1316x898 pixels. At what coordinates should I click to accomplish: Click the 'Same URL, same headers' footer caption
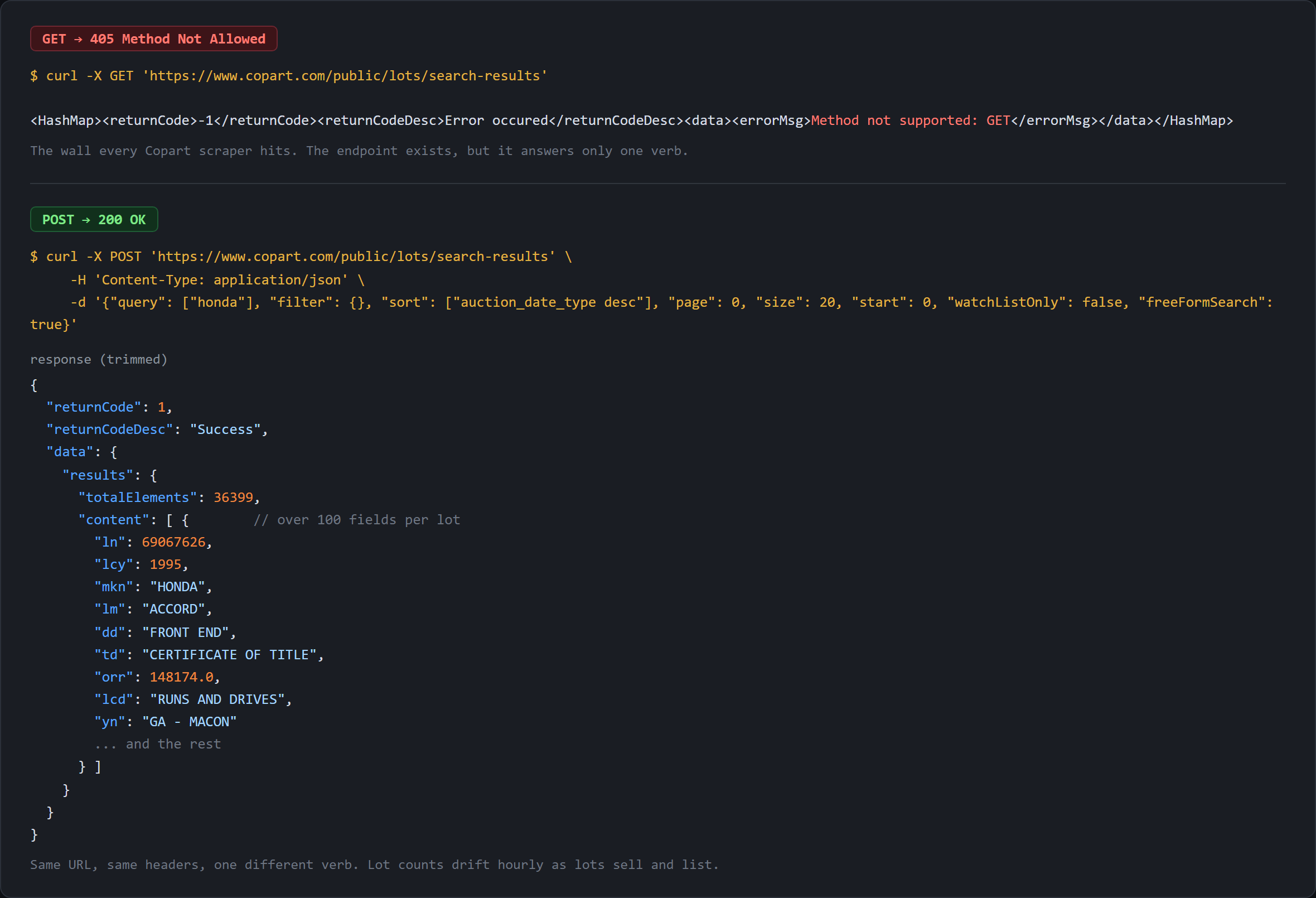pyautogui.click(x=374, y=865)
